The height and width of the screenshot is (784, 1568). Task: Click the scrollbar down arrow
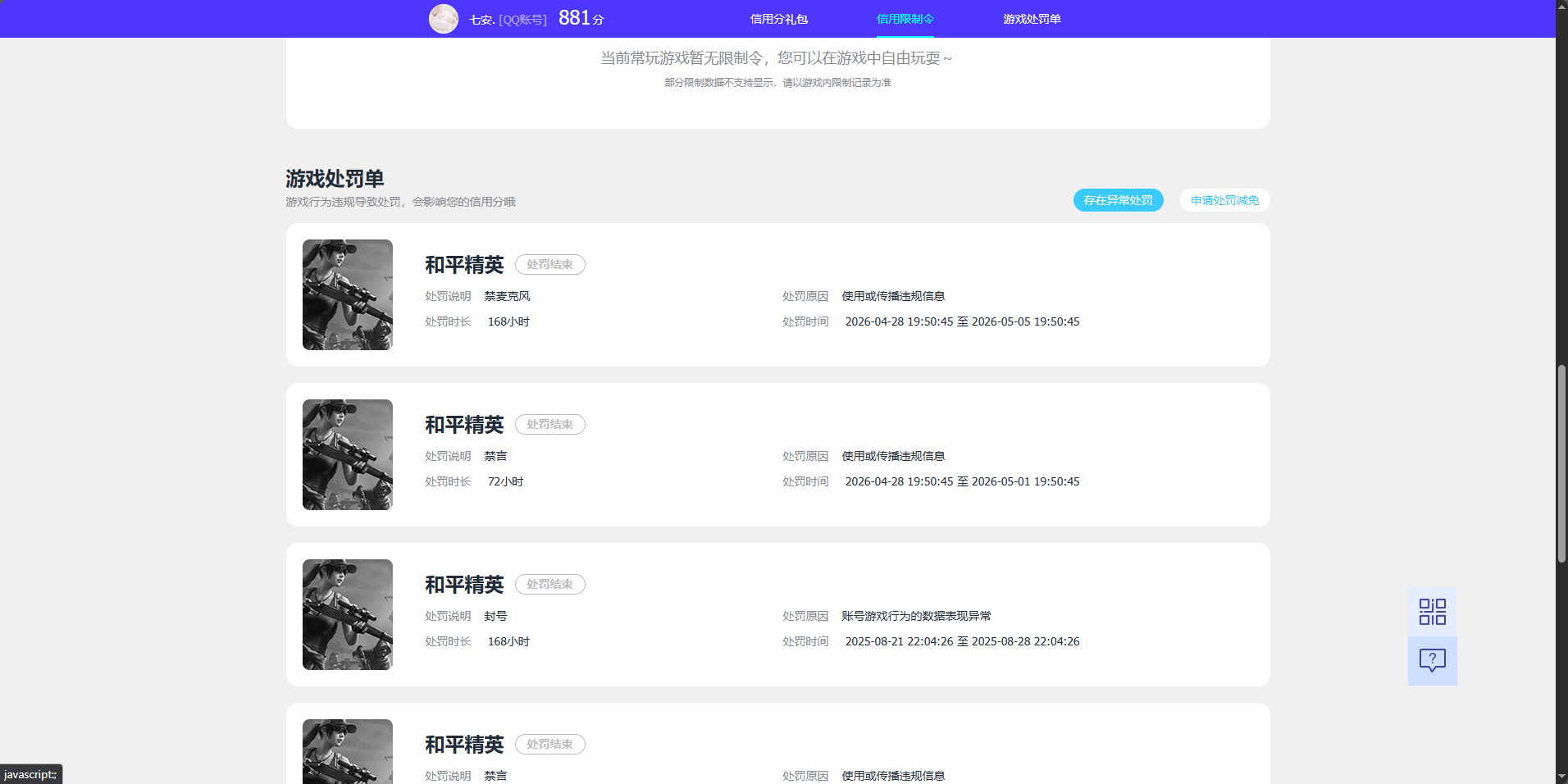tap(1561, 777)
